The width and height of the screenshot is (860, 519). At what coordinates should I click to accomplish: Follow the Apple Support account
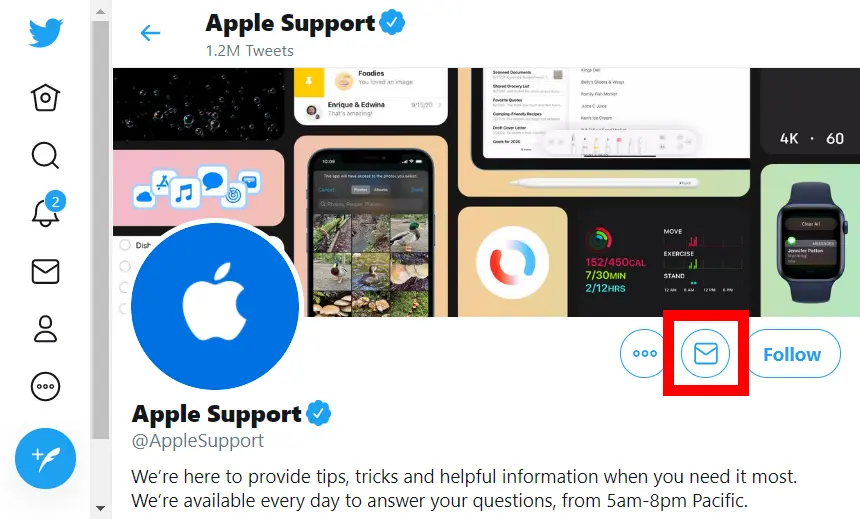pyautogui.click(x=793, y=354)
